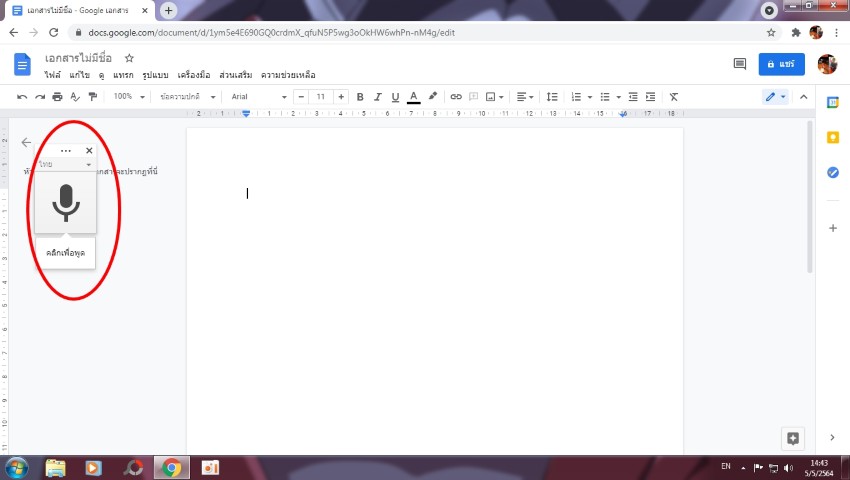Open the Arial font dropdown
The height and width of the screenshot is (480, 850).
coord(259,97)
